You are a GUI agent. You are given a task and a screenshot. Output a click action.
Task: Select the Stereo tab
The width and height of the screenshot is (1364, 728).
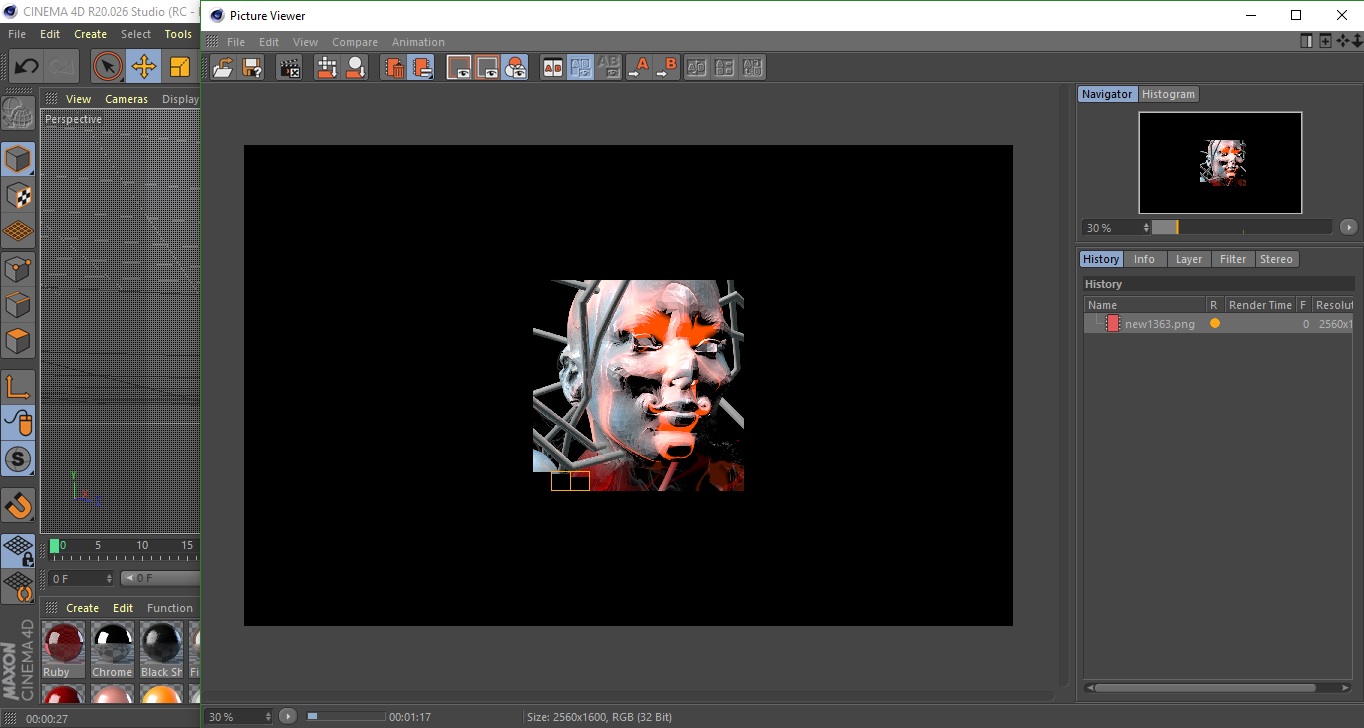coord(1276,259)
